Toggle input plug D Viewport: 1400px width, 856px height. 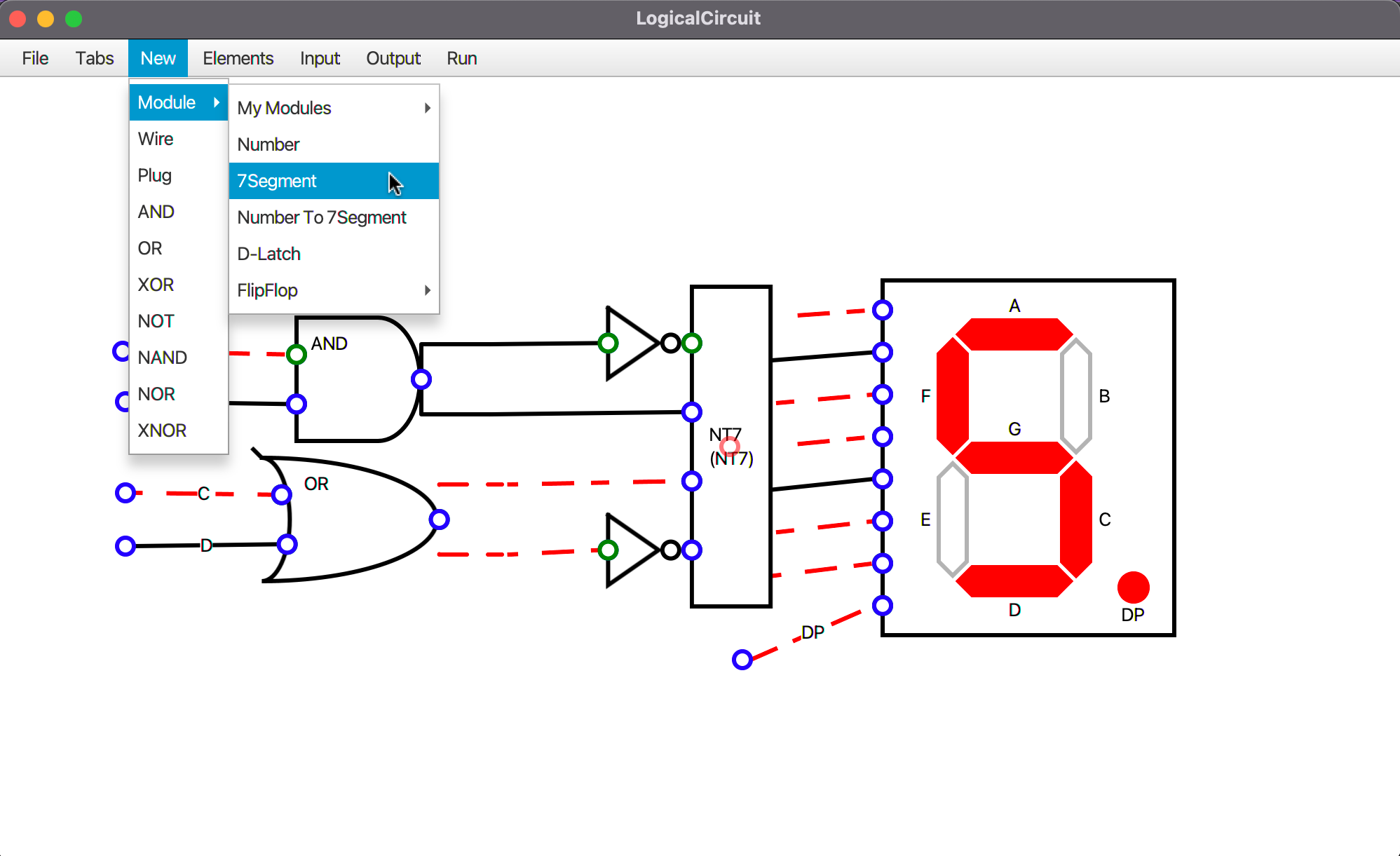coord(125,545)
